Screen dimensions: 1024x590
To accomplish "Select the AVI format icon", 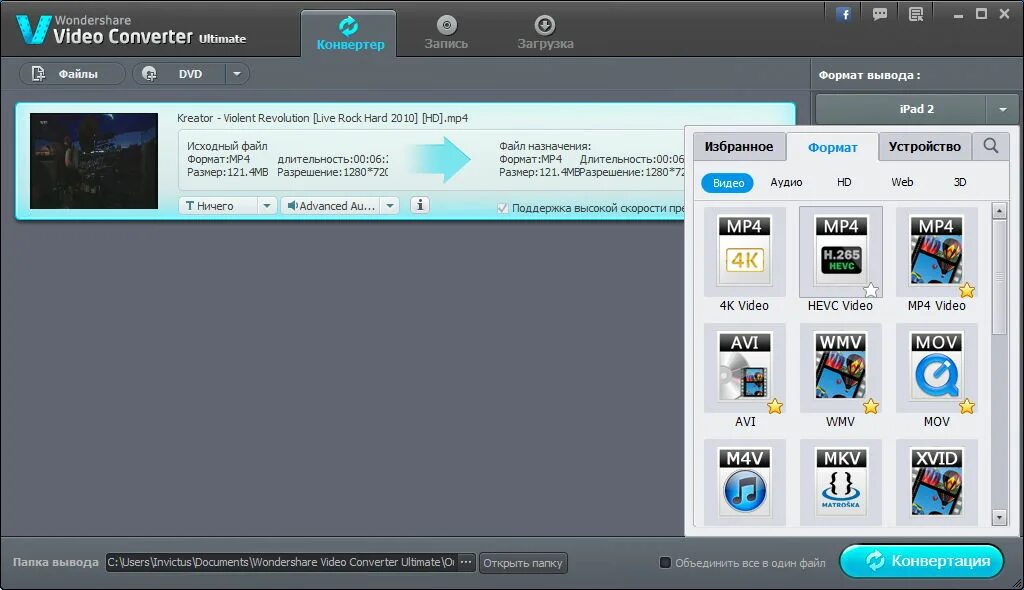I will pyautogui.click(x=744, y=367).
